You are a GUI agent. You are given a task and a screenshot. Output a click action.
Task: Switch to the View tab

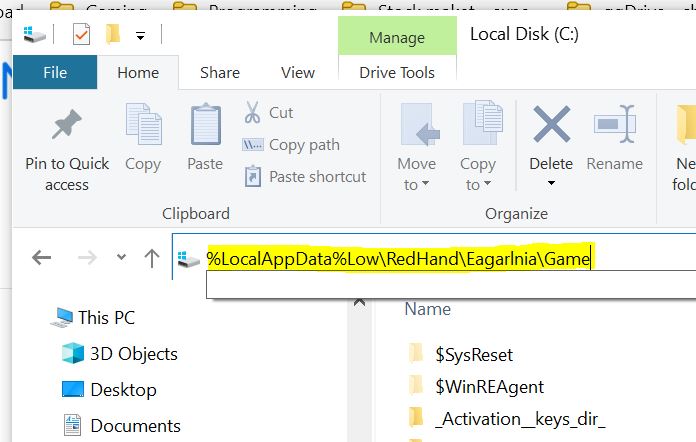pyautogui.click(x=297, y=72)
